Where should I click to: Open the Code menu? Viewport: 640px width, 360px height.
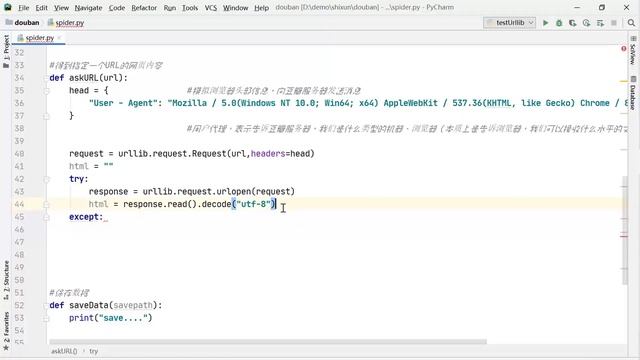tap(117, 7)
